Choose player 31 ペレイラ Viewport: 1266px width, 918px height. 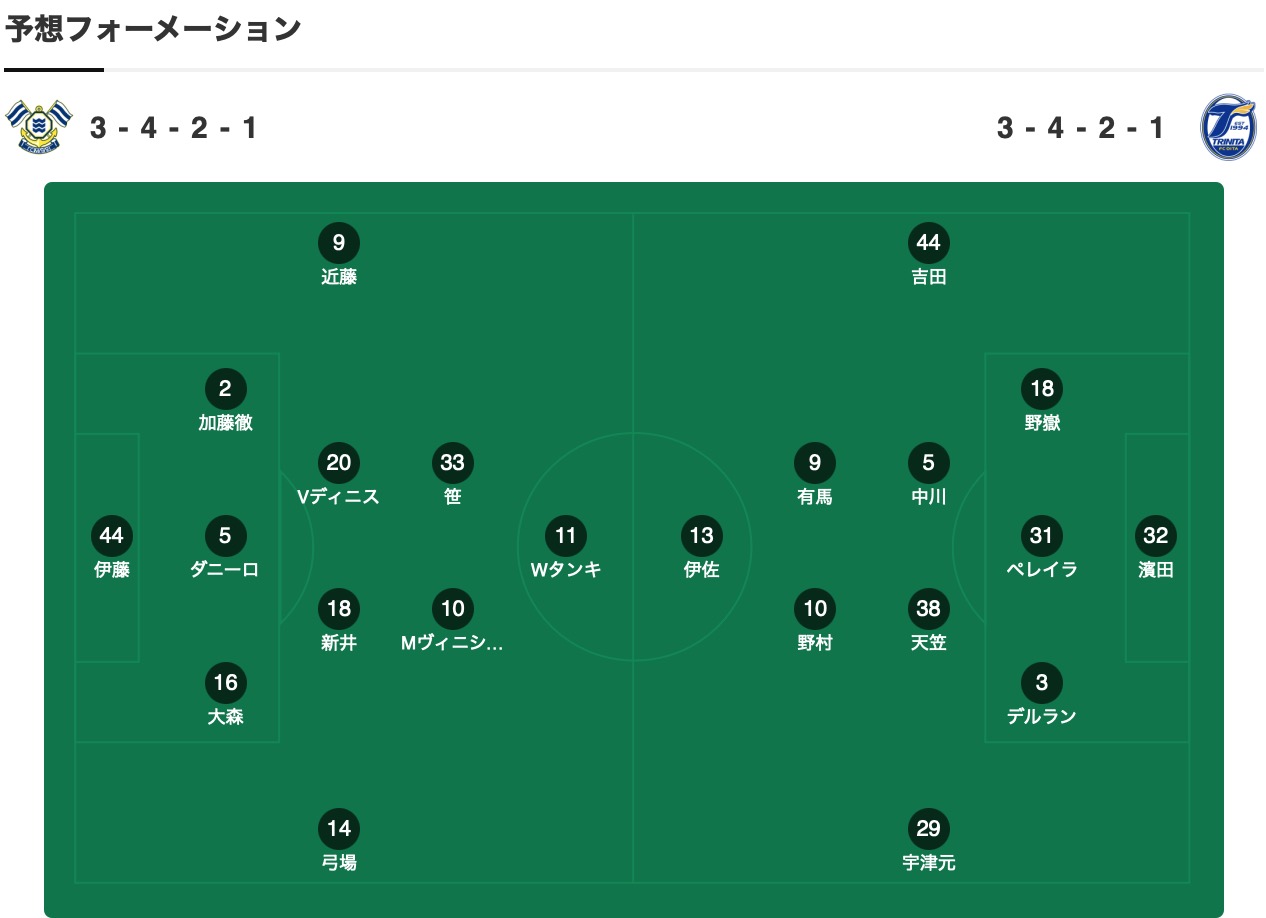click(1042, 549)
